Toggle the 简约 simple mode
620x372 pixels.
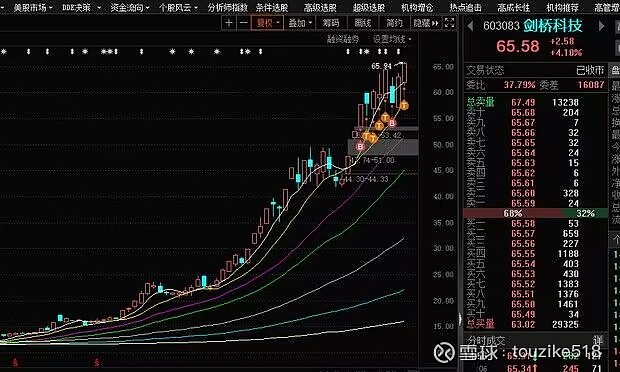coord(394,23)
